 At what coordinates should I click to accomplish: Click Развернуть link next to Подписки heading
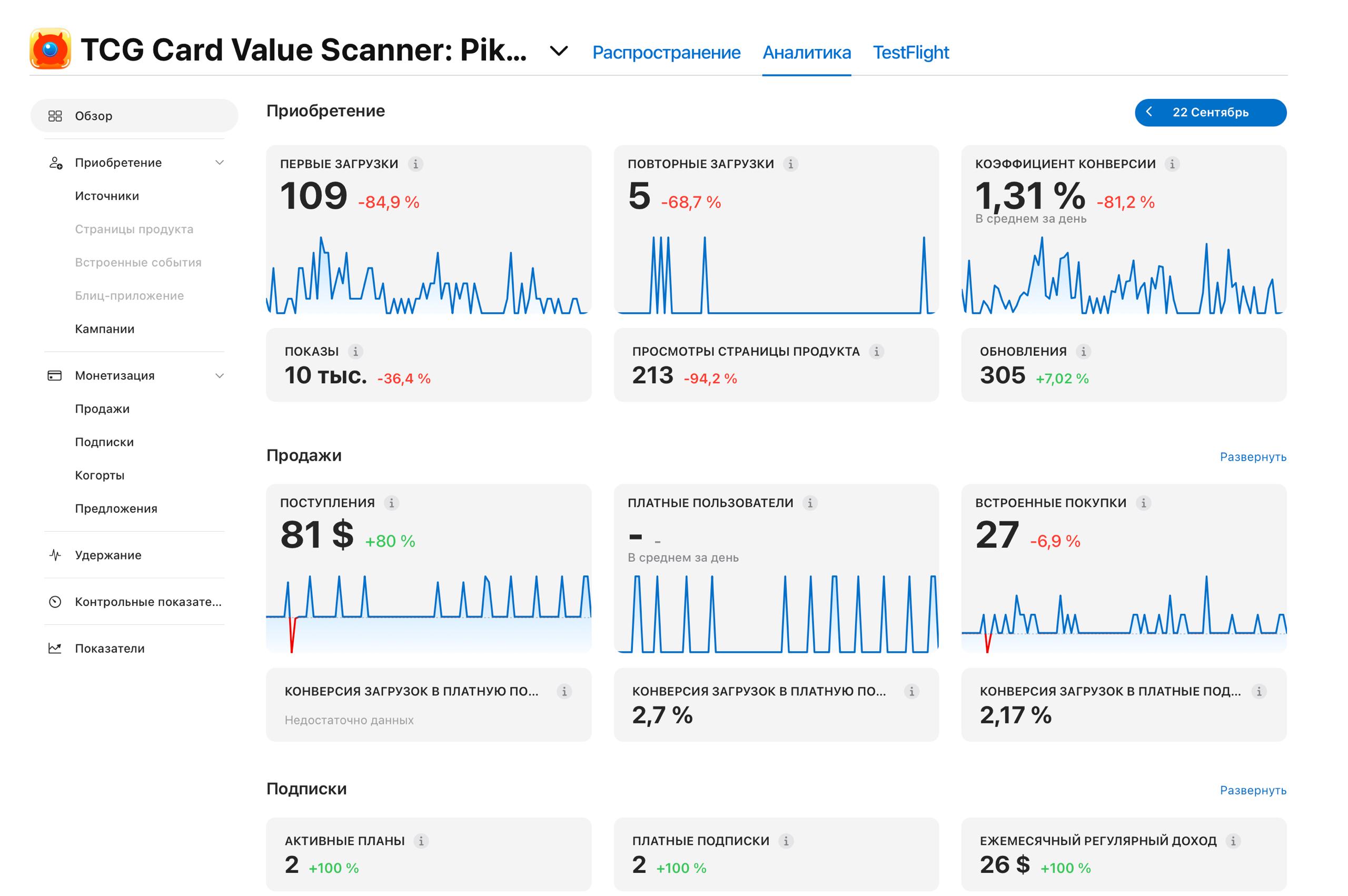point(1253,791)
